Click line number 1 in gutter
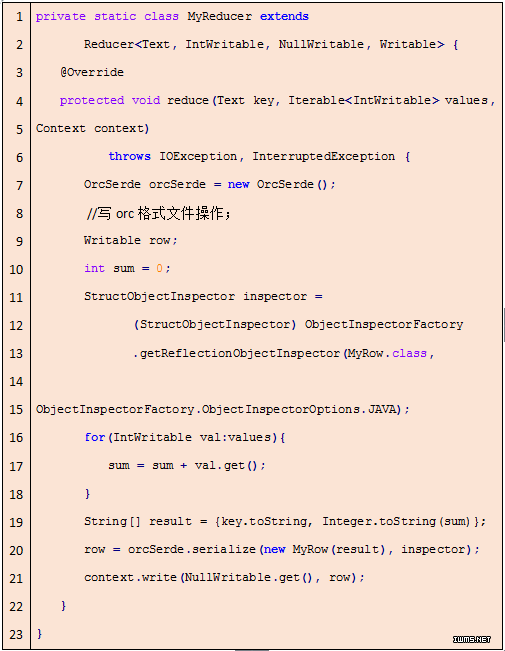Screen dimensions: 505x651 click(20, 17)
